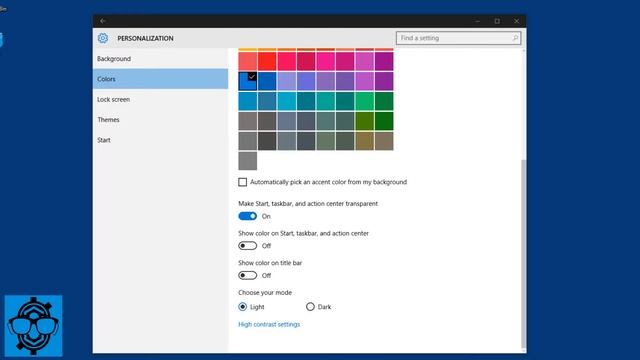Pick the bright pure red accent swatch

(x=267, y=61)
